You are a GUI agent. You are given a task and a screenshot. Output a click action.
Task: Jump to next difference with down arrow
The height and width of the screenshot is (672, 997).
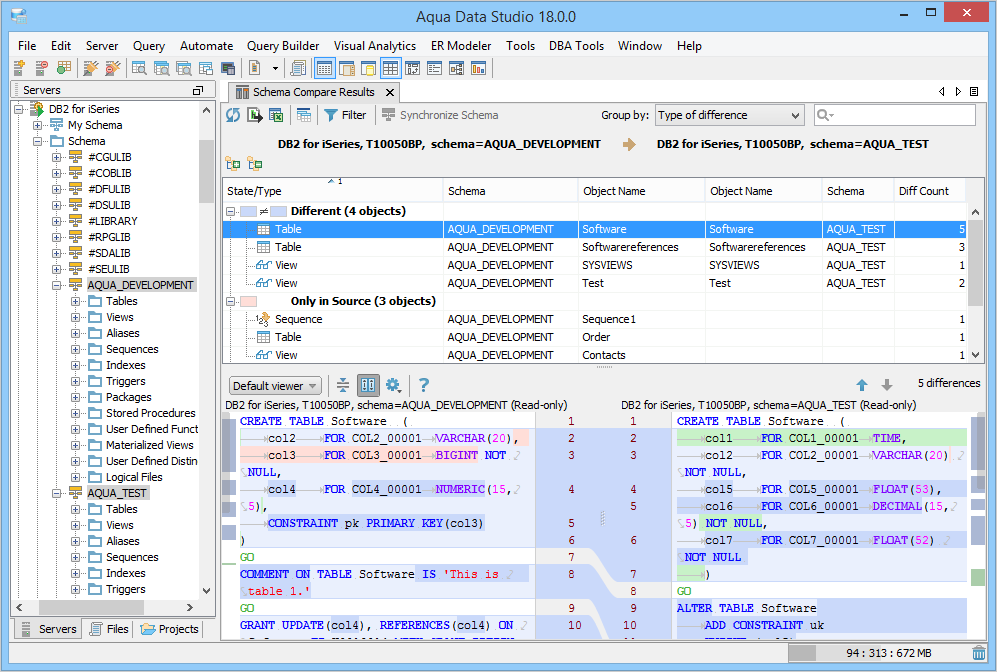click(x=886, y=385)
